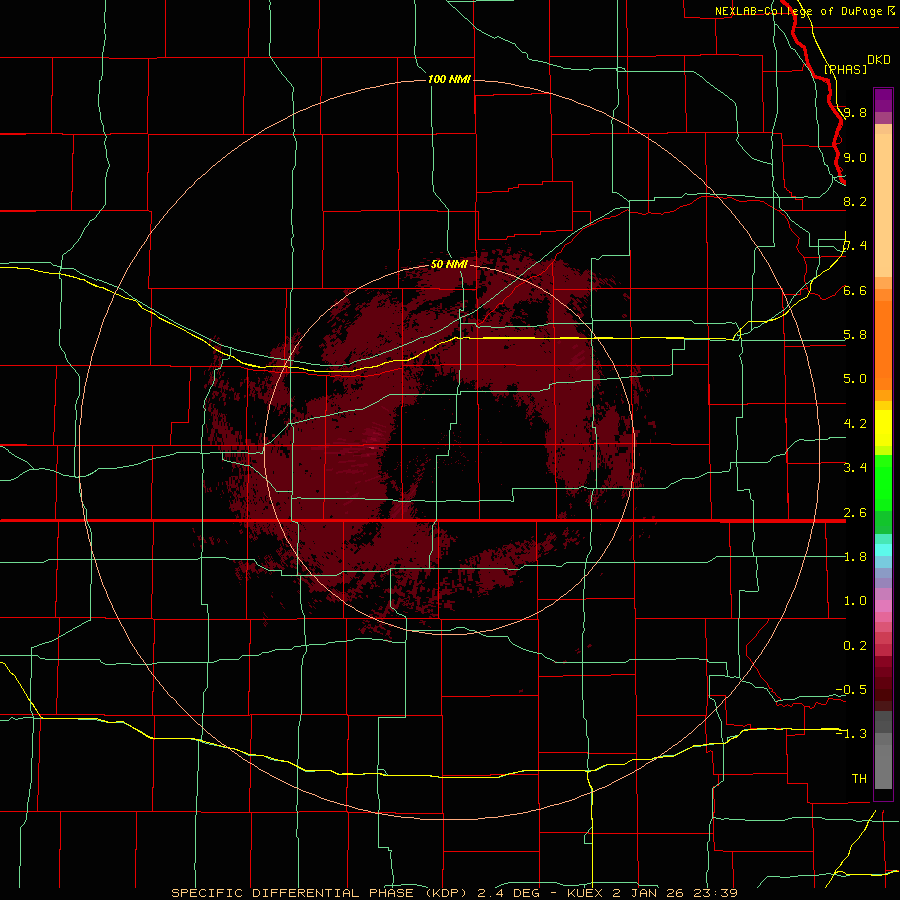900x900 pixels.
Task: Click the 3.4 scale value
Action: (x=855, y=468)
